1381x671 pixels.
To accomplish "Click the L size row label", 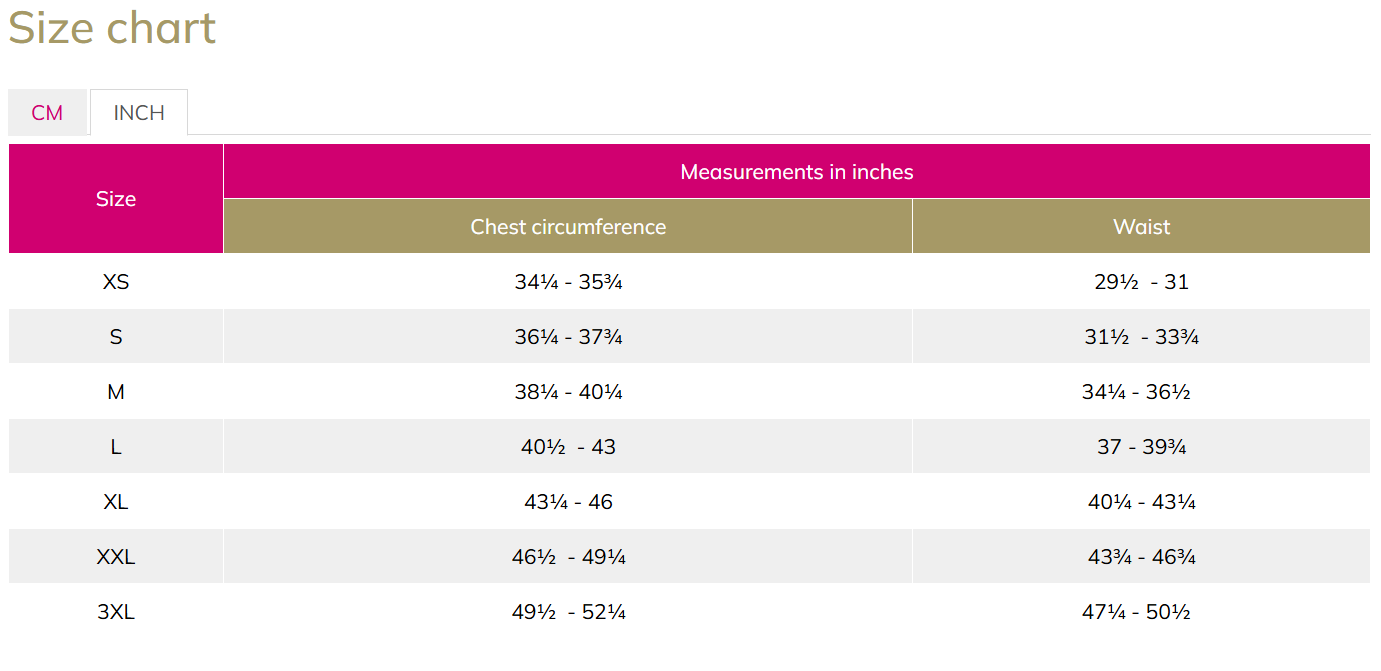I will pyautogui.click(x=116, y=447).
